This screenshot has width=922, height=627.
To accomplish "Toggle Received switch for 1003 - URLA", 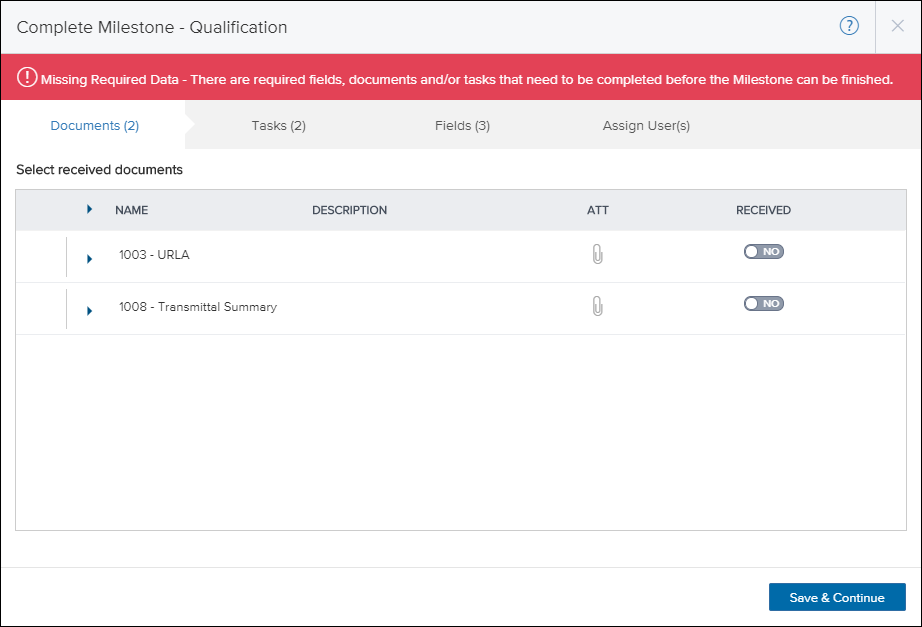I will [763, 252].
